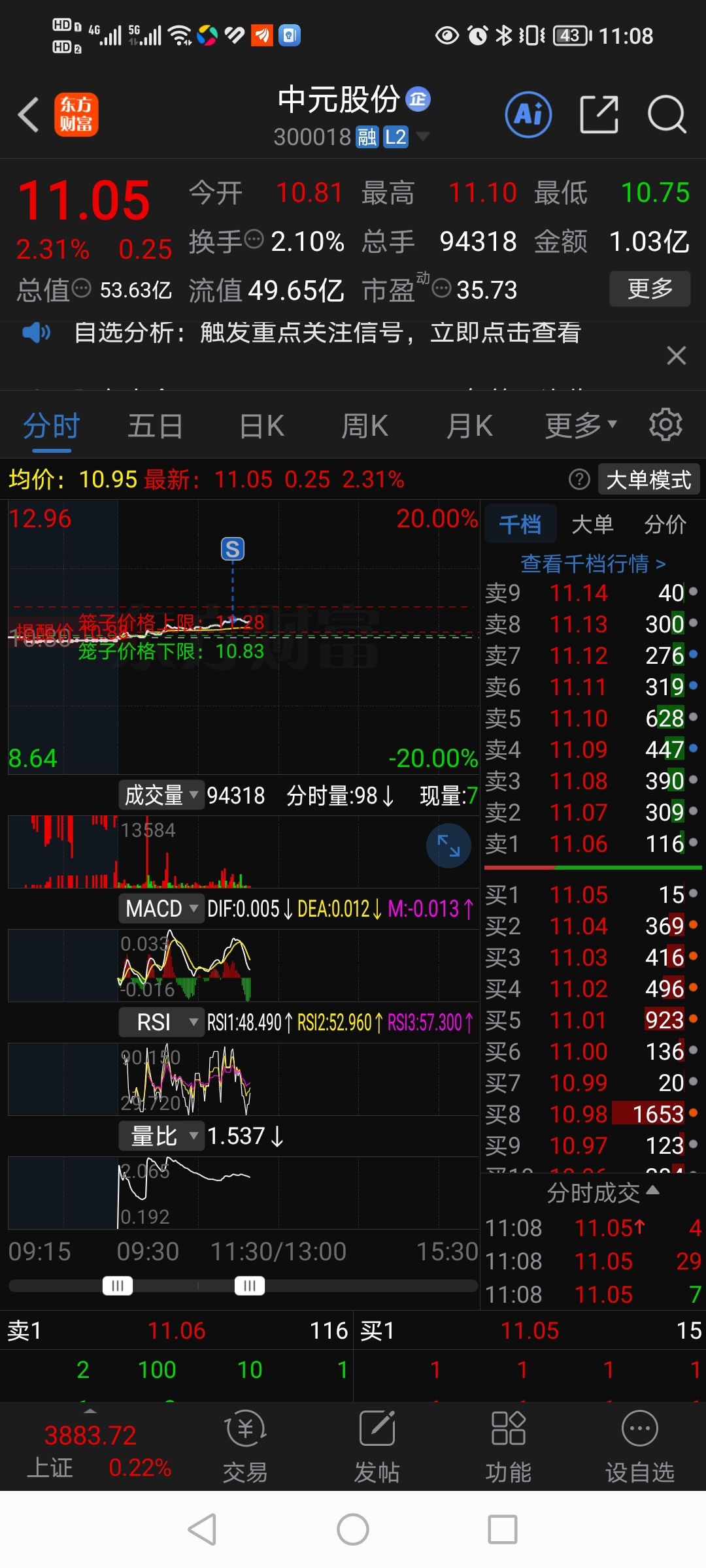Image resolution: width=706 pixels, height=1568 pixels.
Task: Tap 卖1 price 11.06 in order book
Action: pyautogui.click(x=579, y=843)
